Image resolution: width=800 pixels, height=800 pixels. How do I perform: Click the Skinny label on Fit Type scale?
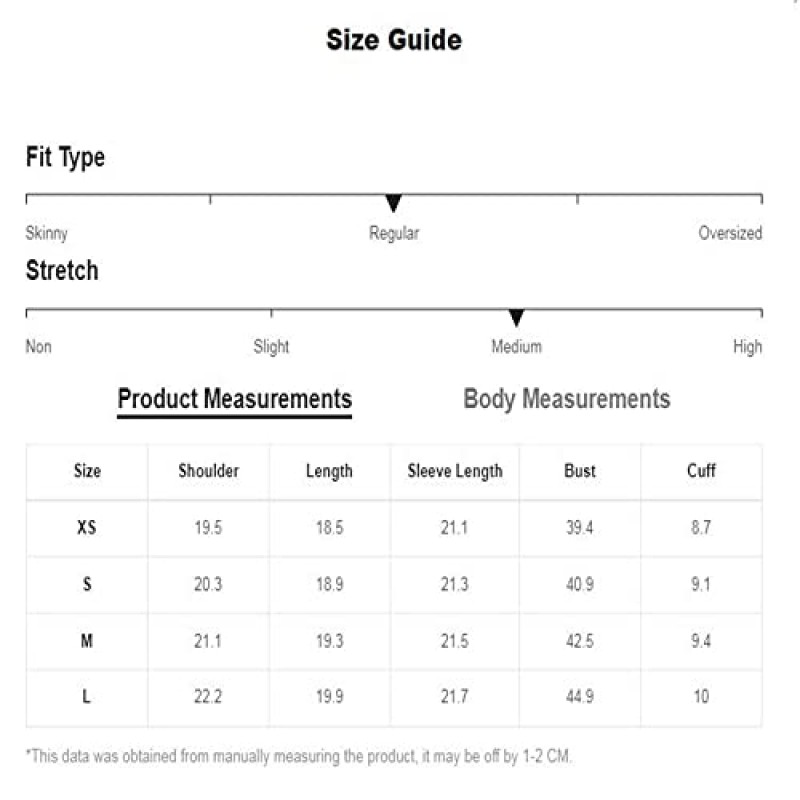pyautogui.click(x=46, y=233)
